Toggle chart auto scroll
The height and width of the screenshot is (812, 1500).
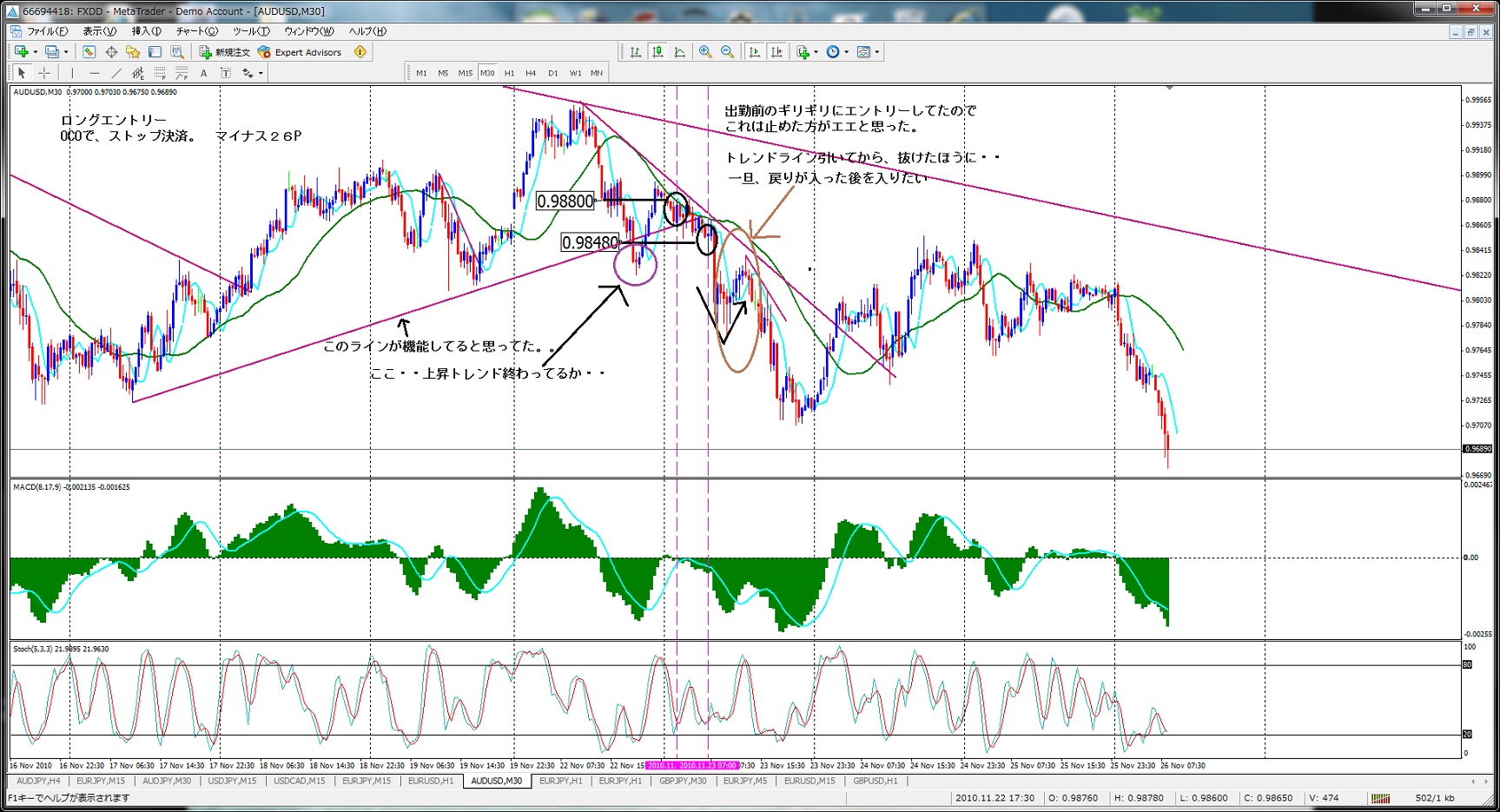(x=755, y=52)
